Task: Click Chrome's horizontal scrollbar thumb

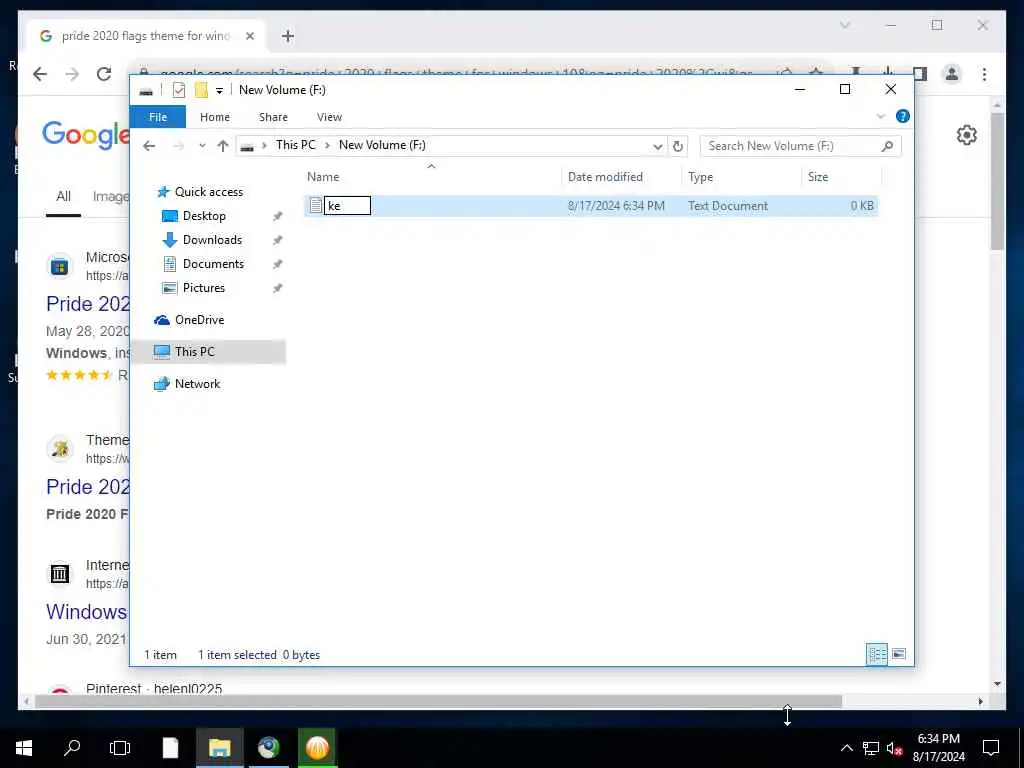Action: click(x=438, y=701)
